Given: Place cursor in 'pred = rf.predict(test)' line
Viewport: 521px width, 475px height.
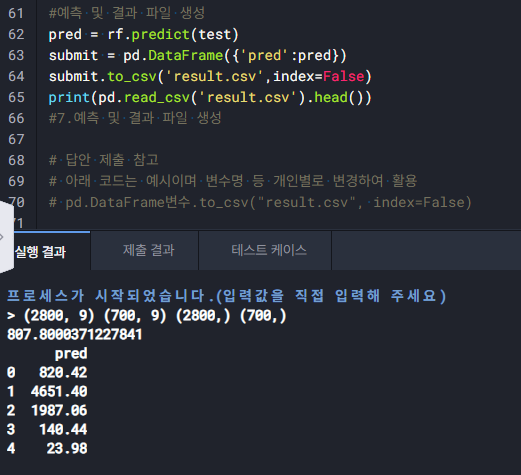Looking at the screenshot, I should (144, 35).
